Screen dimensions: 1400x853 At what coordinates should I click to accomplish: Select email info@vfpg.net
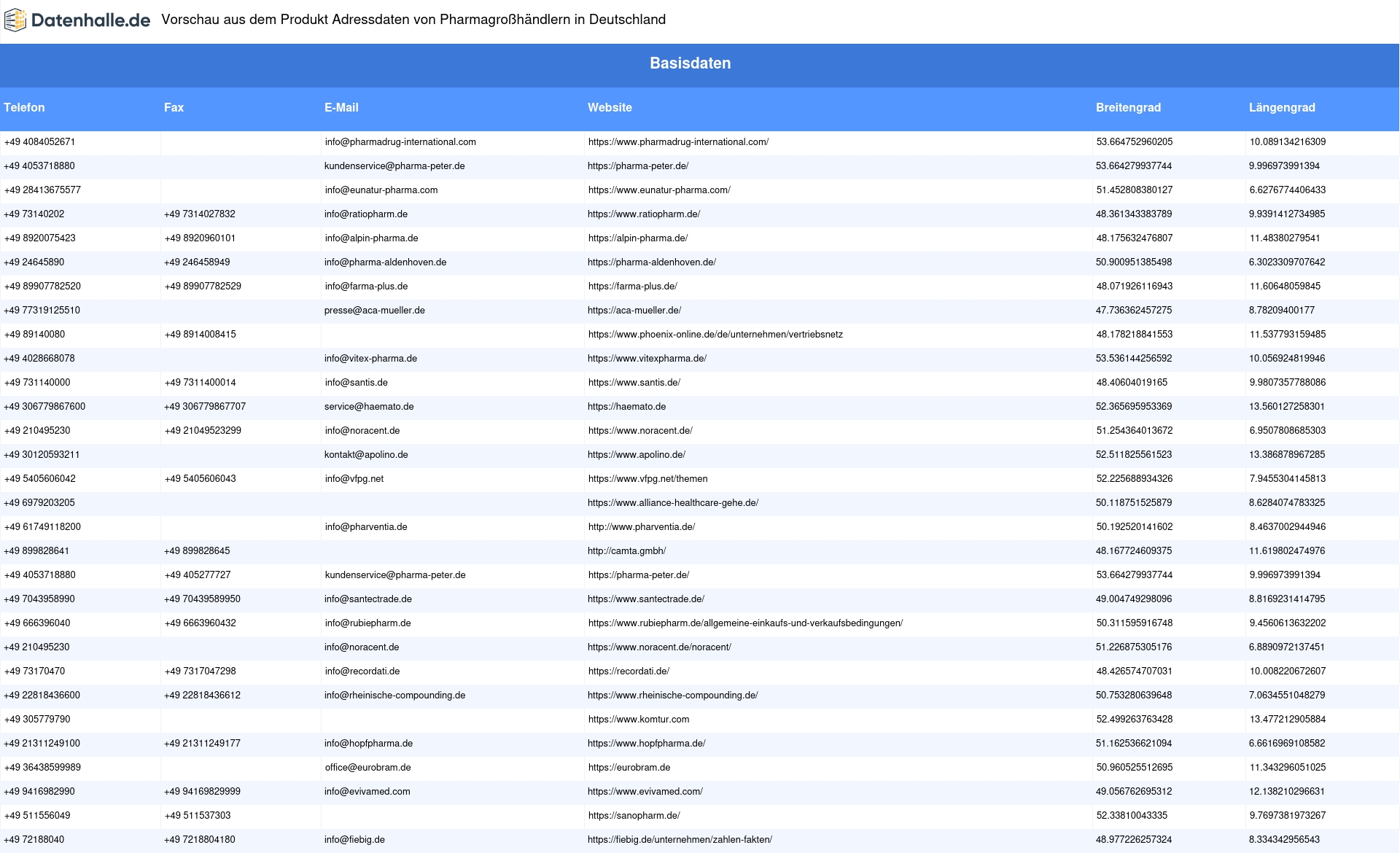pyautogui.click(x=354, y=479)
